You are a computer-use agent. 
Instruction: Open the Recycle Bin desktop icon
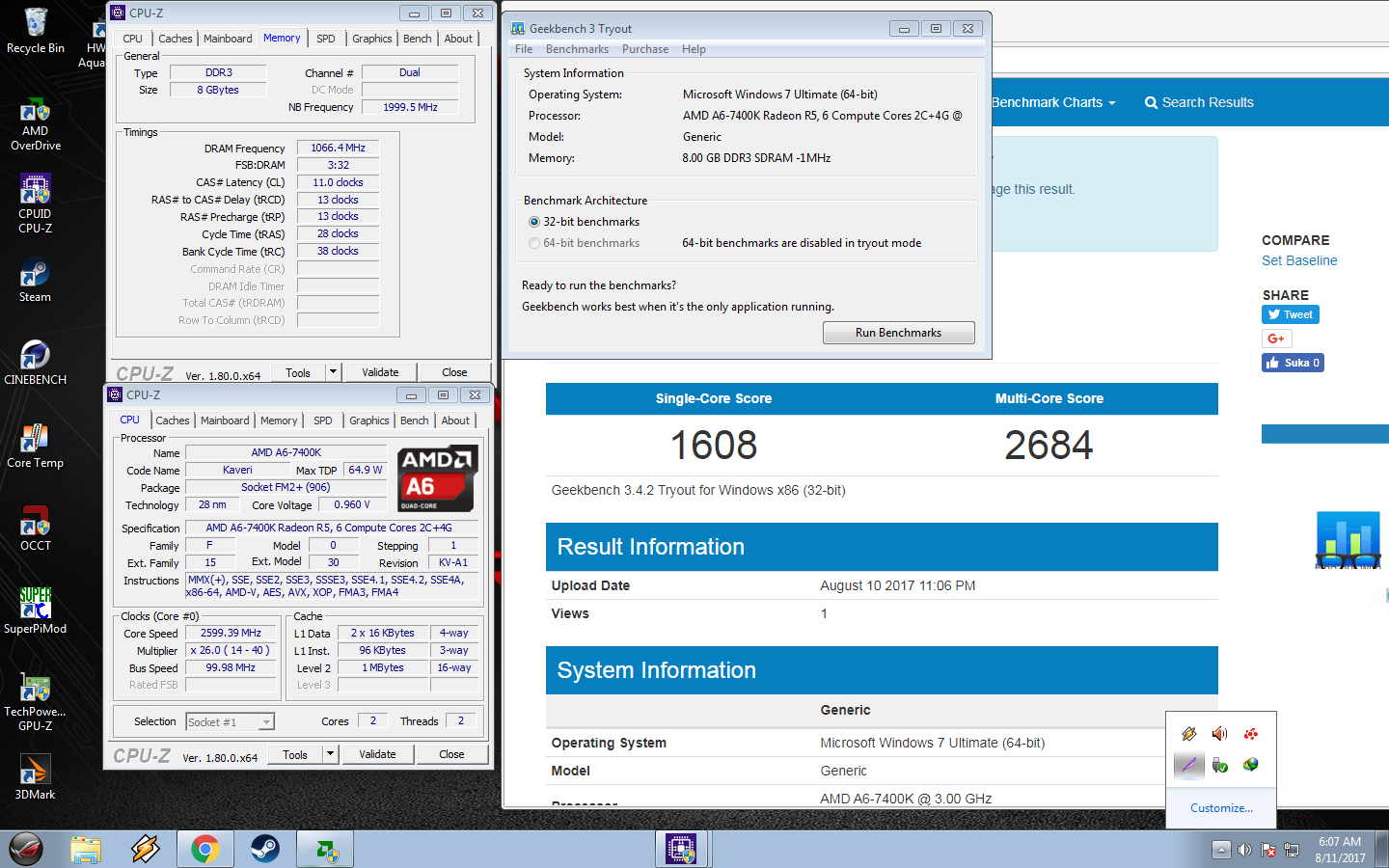point(36,31)
